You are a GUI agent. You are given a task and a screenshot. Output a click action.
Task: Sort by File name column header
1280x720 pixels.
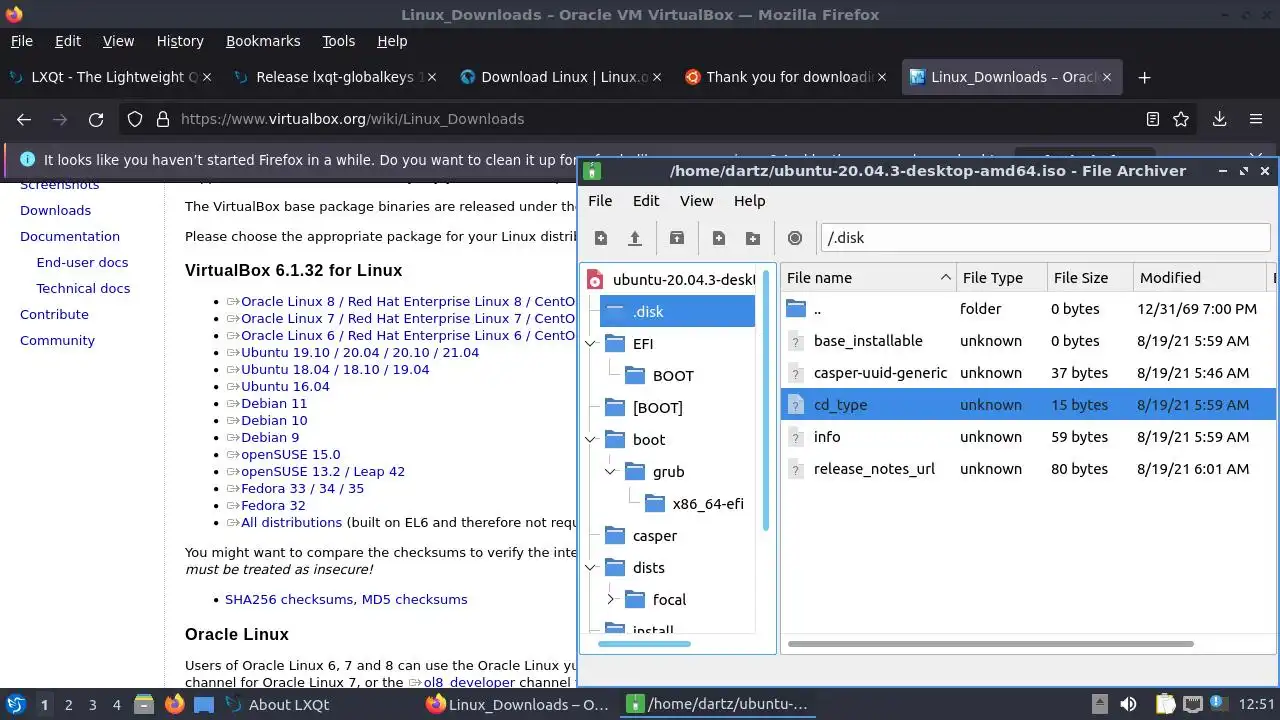point(868,278)
